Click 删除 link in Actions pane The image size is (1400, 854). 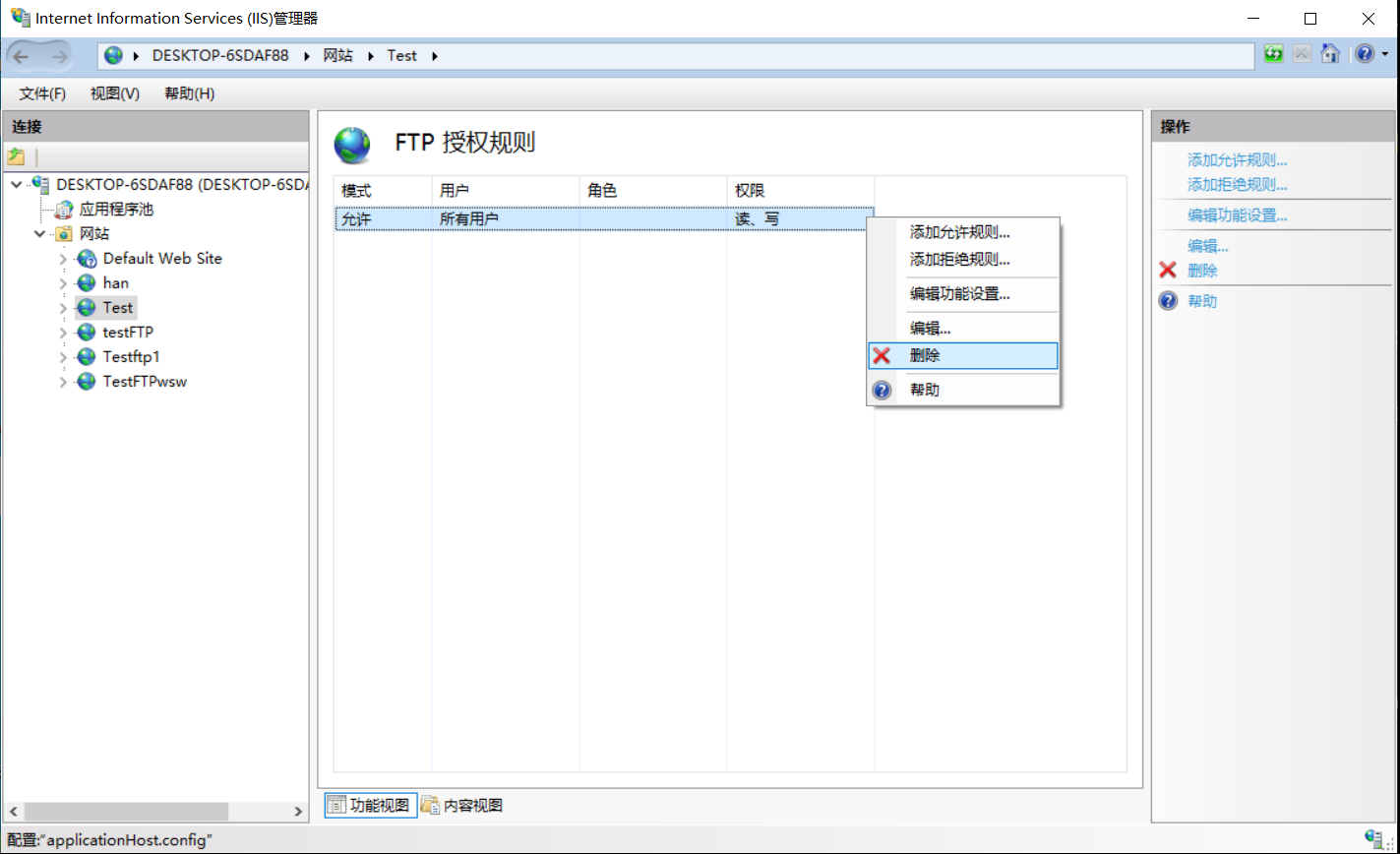[x=1202, y=271]
